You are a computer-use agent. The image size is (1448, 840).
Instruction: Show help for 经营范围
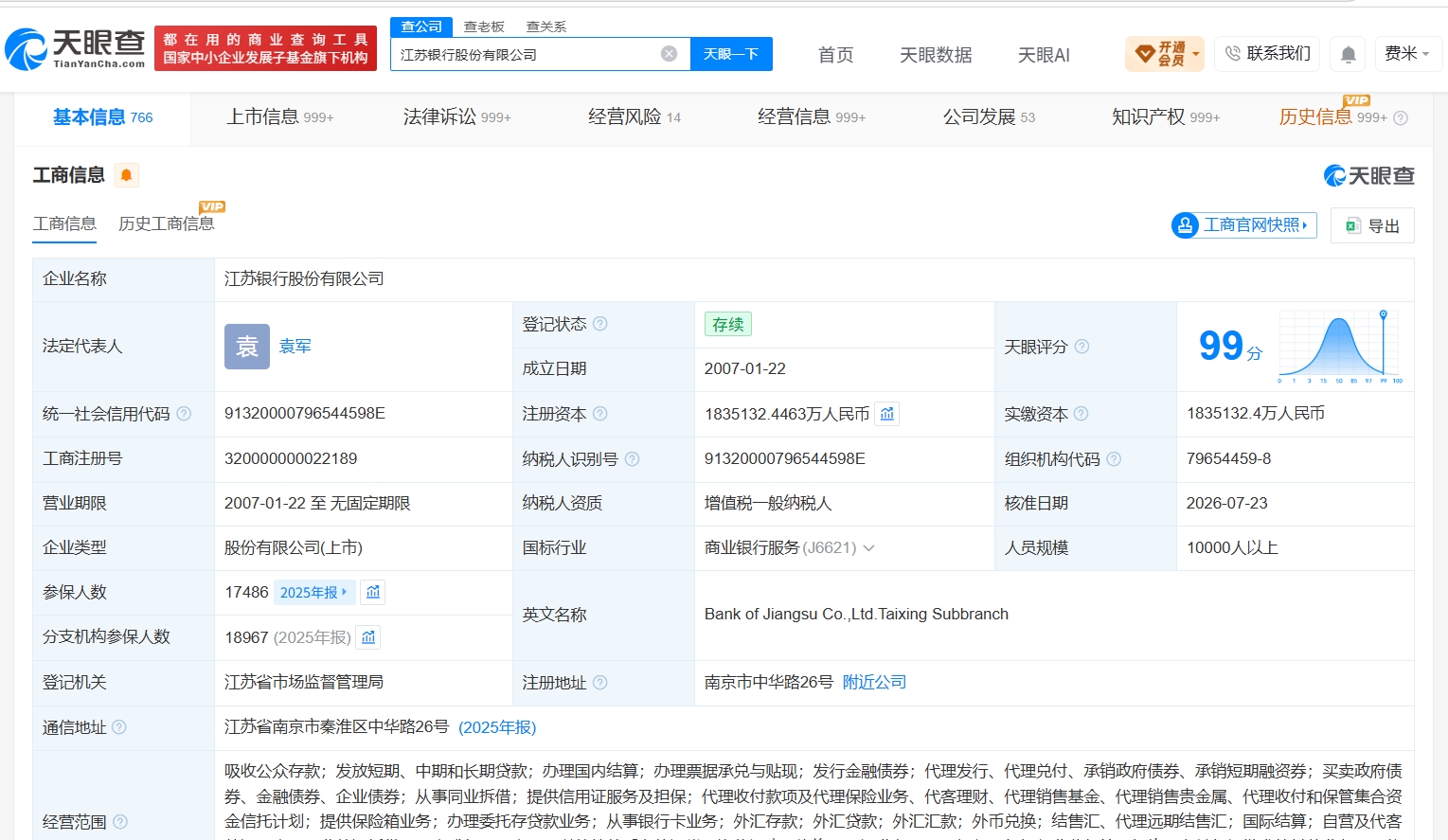click(120, 822)
